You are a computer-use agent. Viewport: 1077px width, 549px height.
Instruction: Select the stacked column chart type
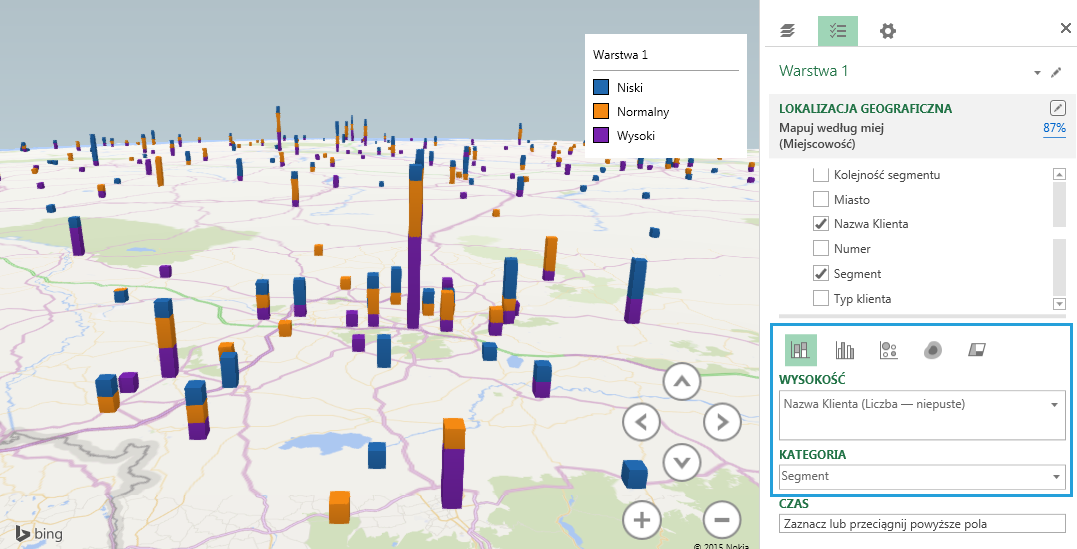[x=800, y=350]
